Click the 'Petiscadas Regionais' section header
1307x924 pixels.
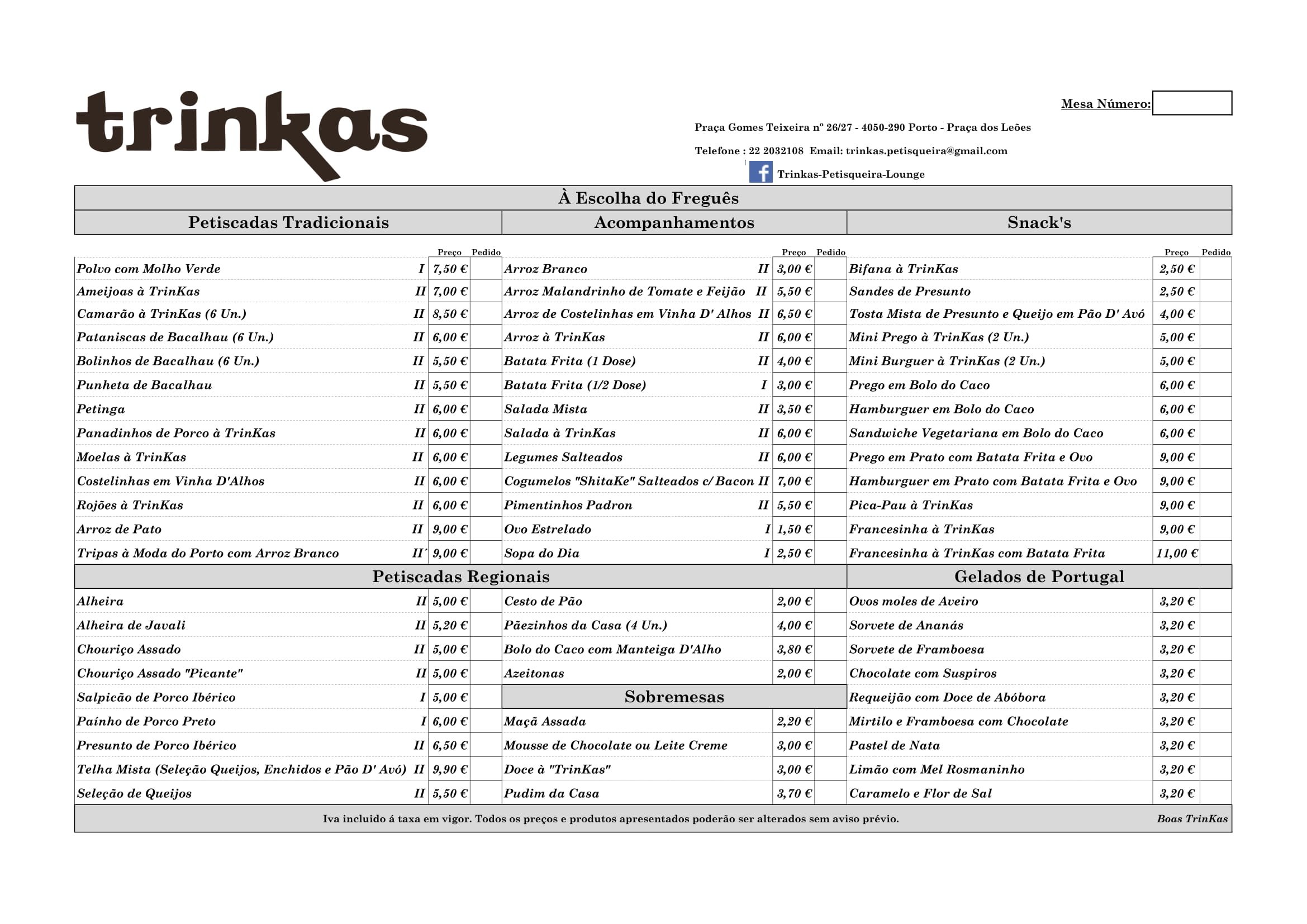(x=461, y=577)
